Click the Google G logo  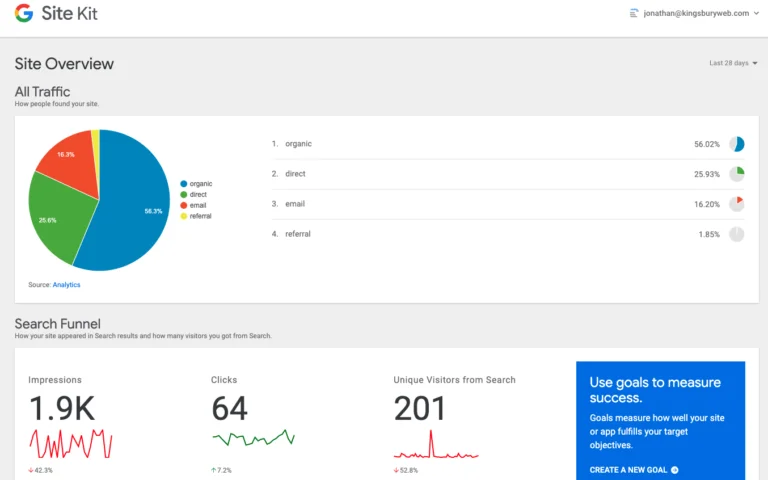coord(24,13)
